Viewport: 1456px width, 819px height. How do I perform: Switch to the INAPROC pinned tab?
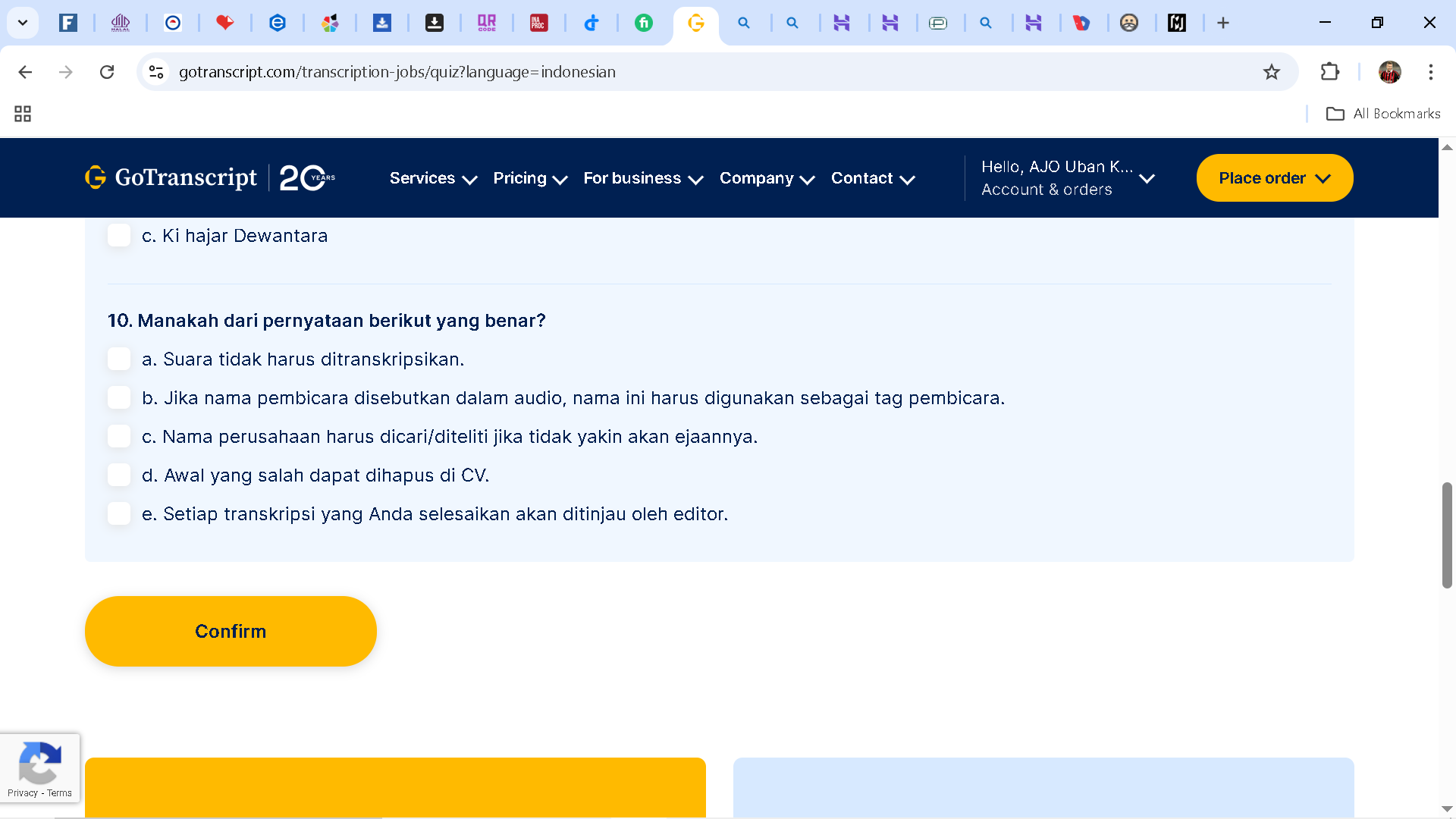click(x=539, y=23)
